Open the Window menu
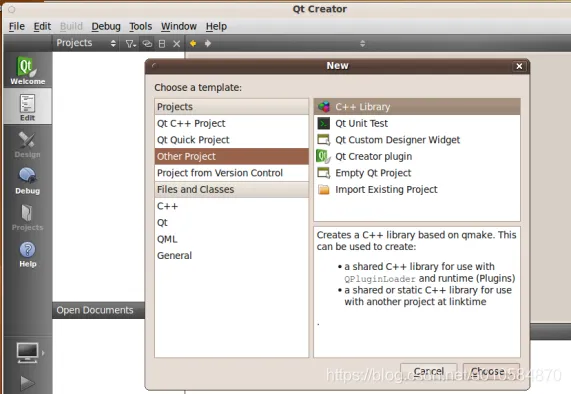This screenshot has width=571, height=394. 179,26
